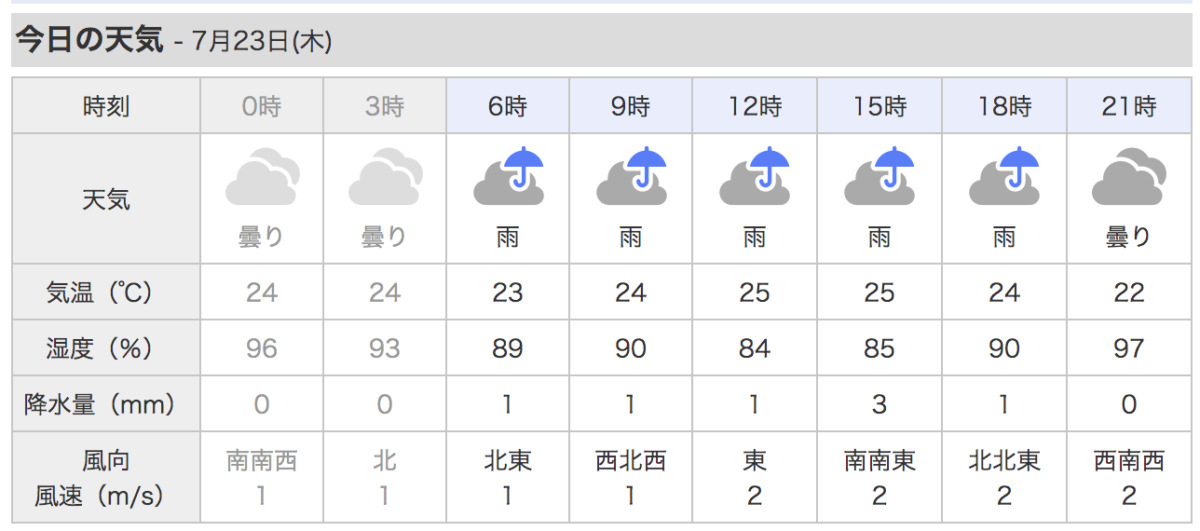The width and height of the screenshot is (1200, 531).
Task: Select the rain umbrella icon at 9時
Action: point(632,177)
